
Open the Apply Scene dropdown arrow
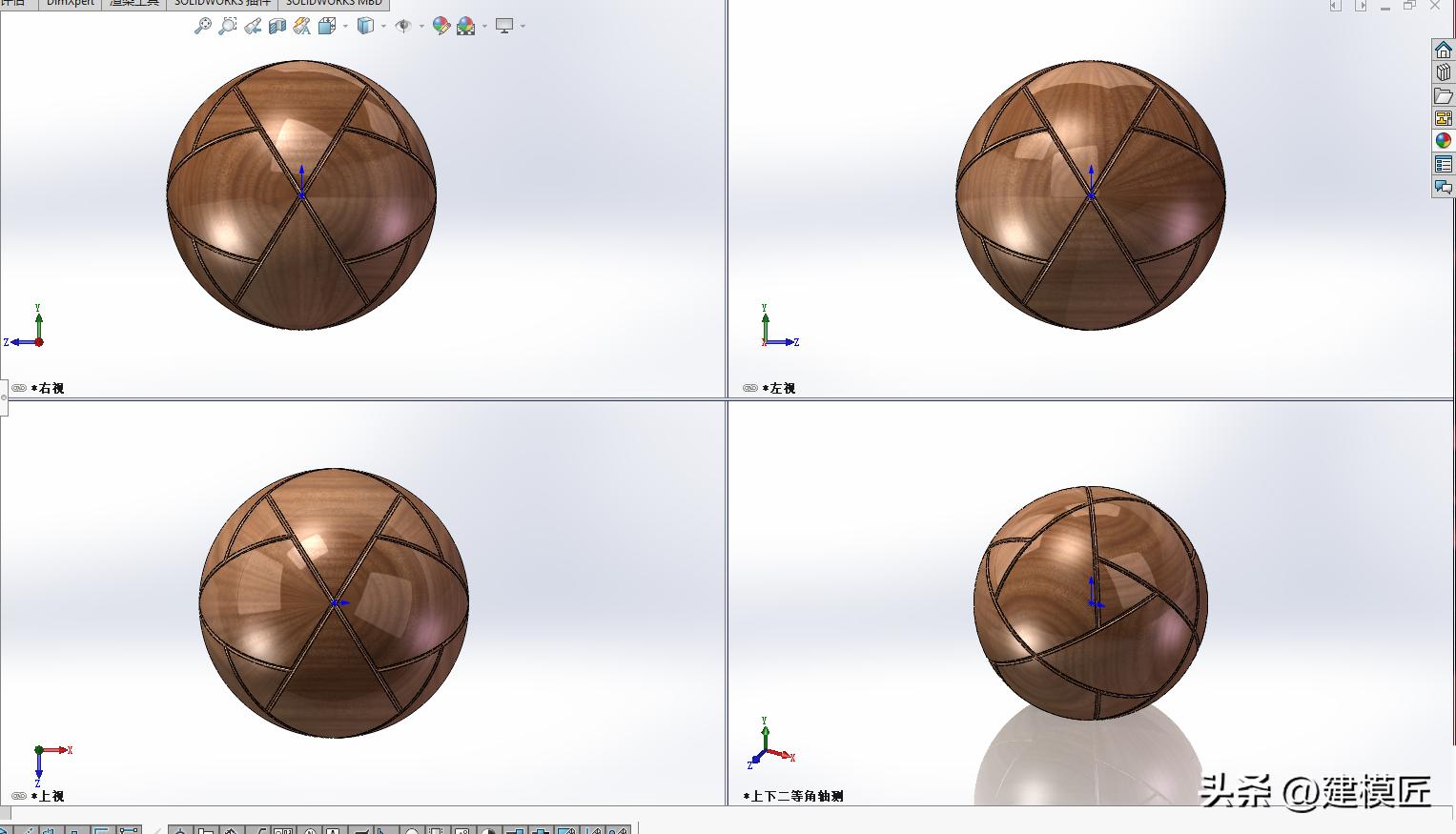click(x=484, y=26)
